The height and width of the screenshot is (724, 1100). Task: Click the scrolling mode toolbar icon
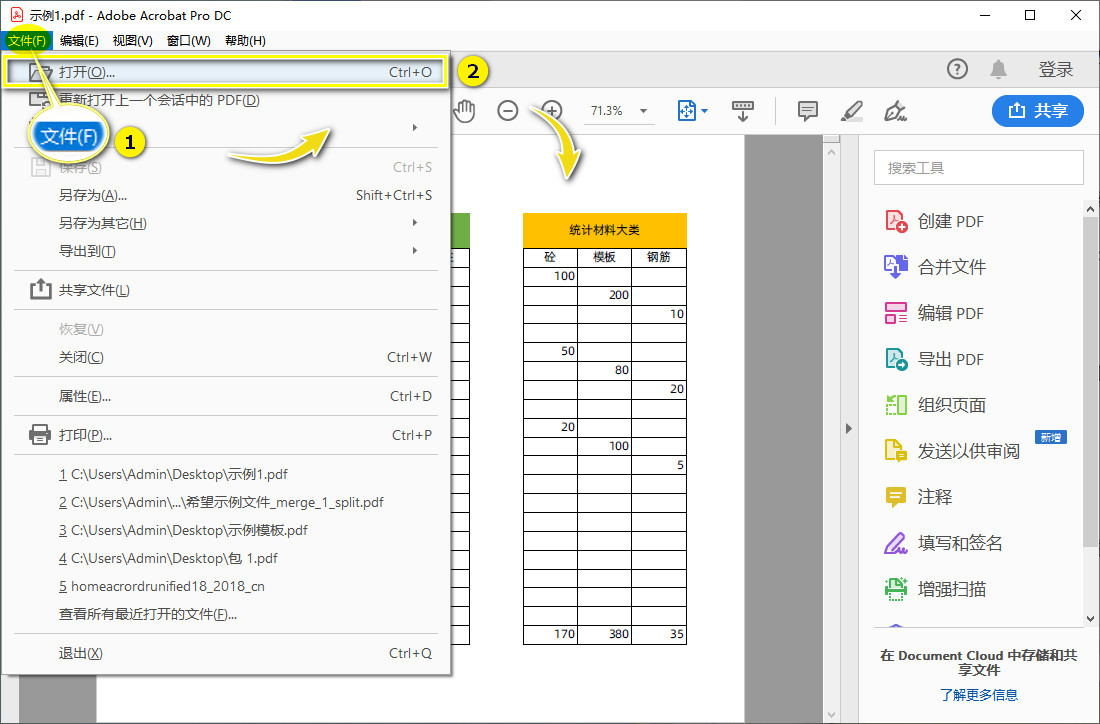pos(743,111)
